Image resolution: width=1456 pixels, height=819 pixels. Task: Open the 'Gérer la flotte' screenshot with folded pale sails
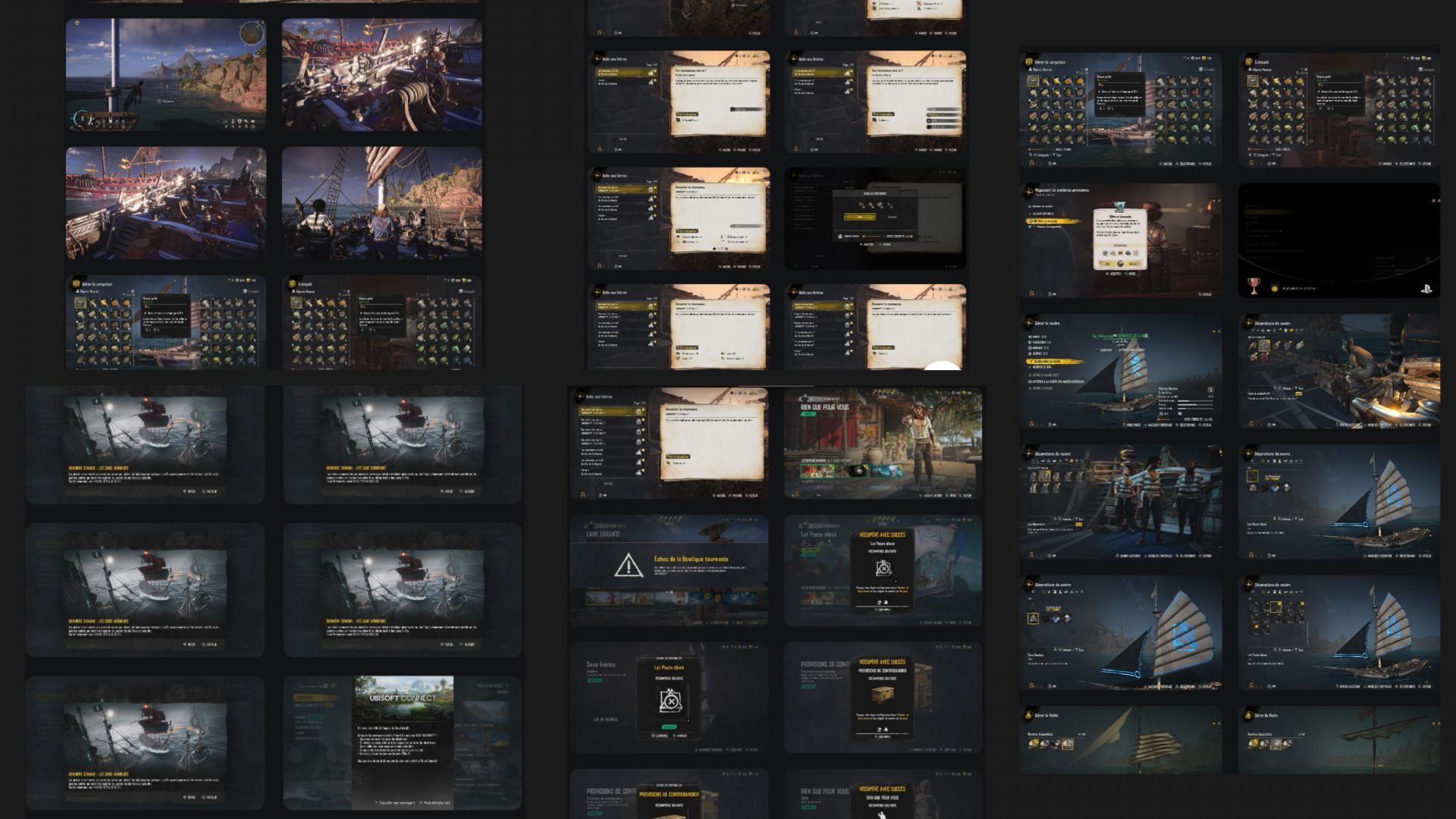pos(1121,740)
